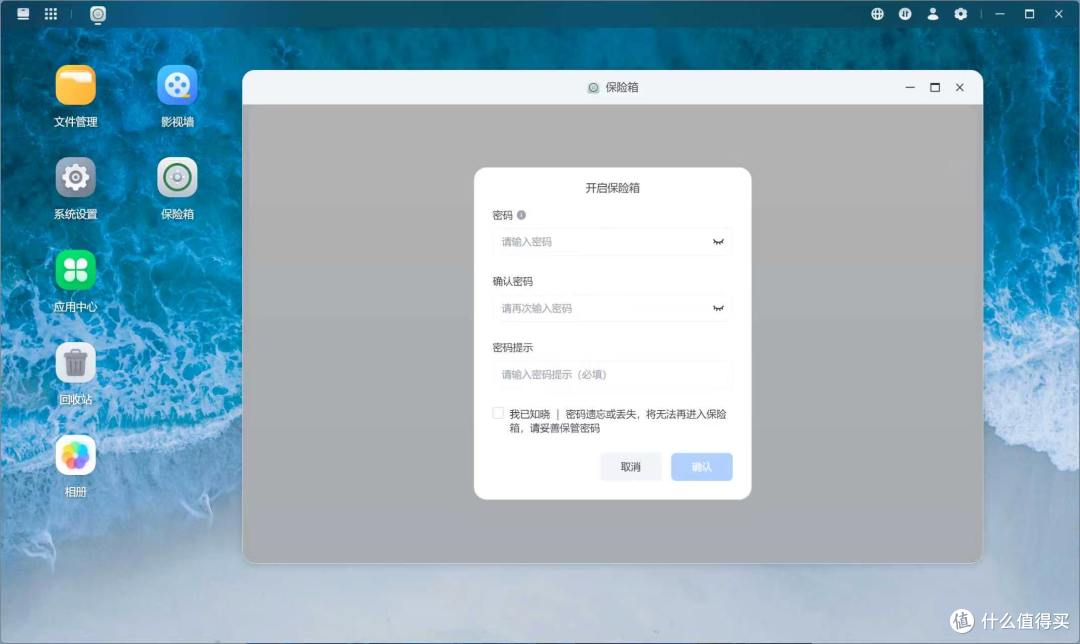
Task: Click the info icon beside 密码 label
Action: [x=521, y=215]
